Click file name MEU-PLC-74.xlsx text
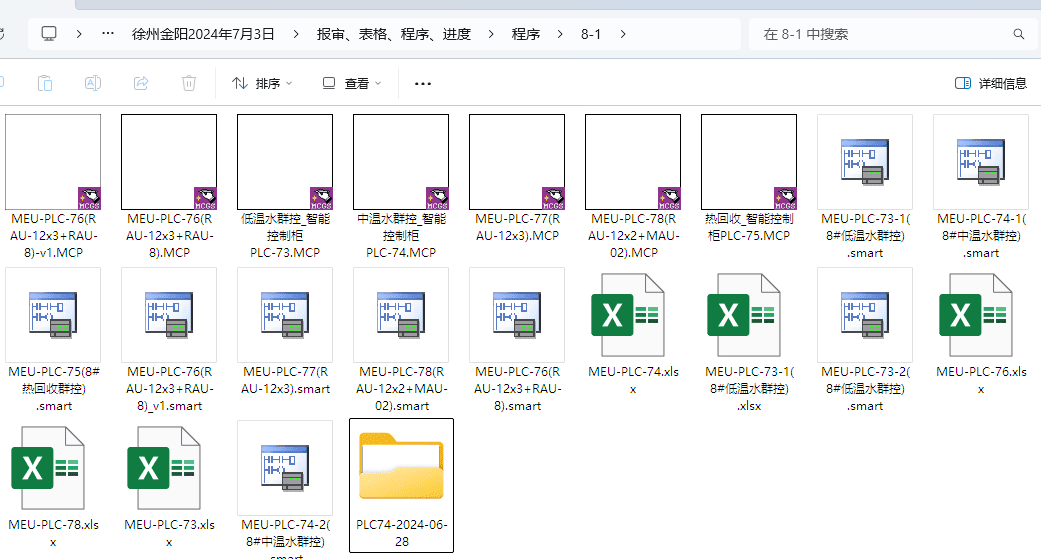 [633, 380]
